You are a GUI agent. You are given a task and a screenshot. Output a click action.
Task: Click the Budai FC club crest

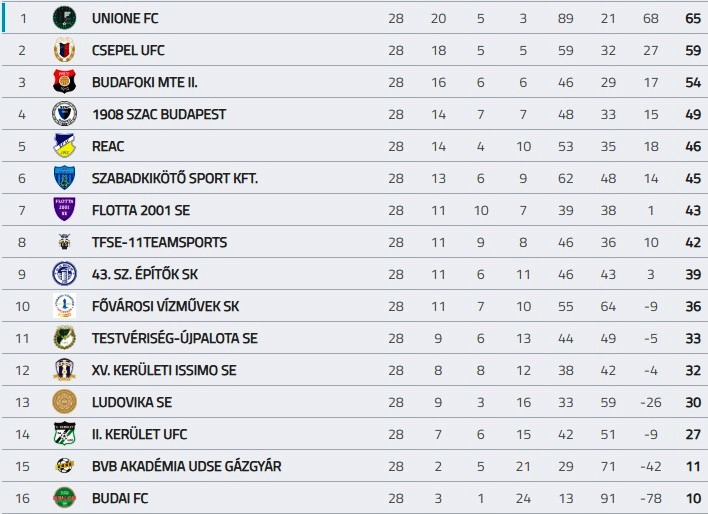click(x=64, y=498)
